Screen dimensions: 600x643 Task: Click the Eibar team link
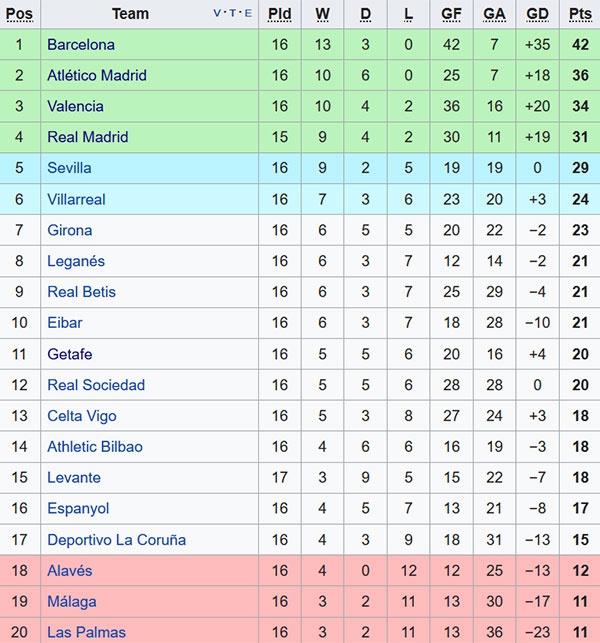tap(65, 324)
